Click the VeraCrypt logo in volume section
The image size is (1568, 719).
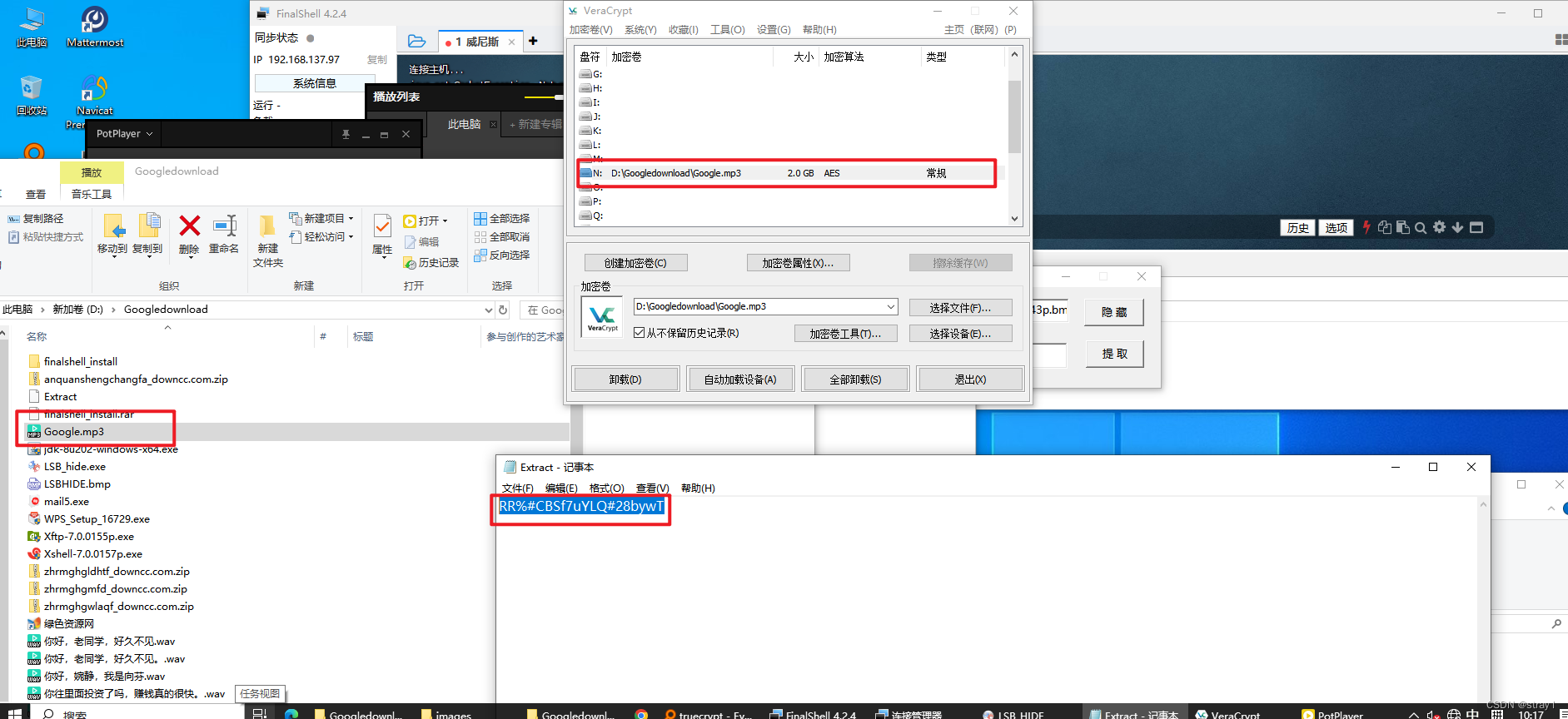click(602, 319)
